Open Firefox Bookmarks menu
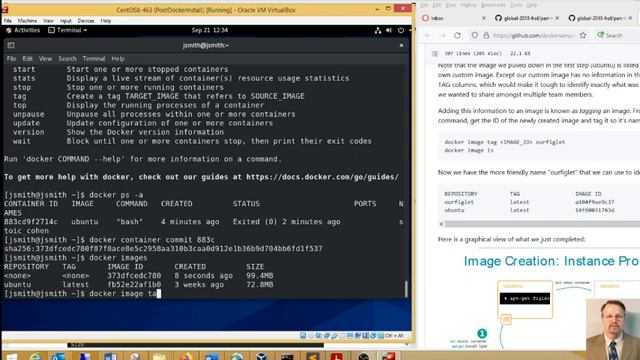The width and height of the screenshot is (640, 360). [493, 5]
